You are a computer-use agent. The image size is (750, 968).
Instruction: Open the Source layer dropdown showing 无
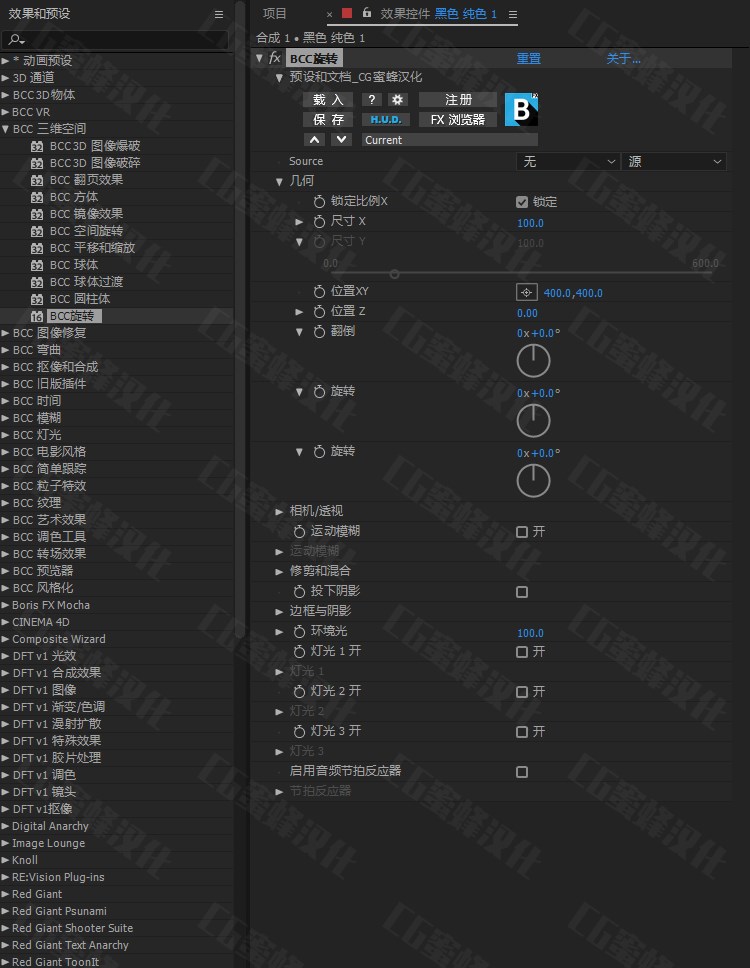click(x=567, y=162)
